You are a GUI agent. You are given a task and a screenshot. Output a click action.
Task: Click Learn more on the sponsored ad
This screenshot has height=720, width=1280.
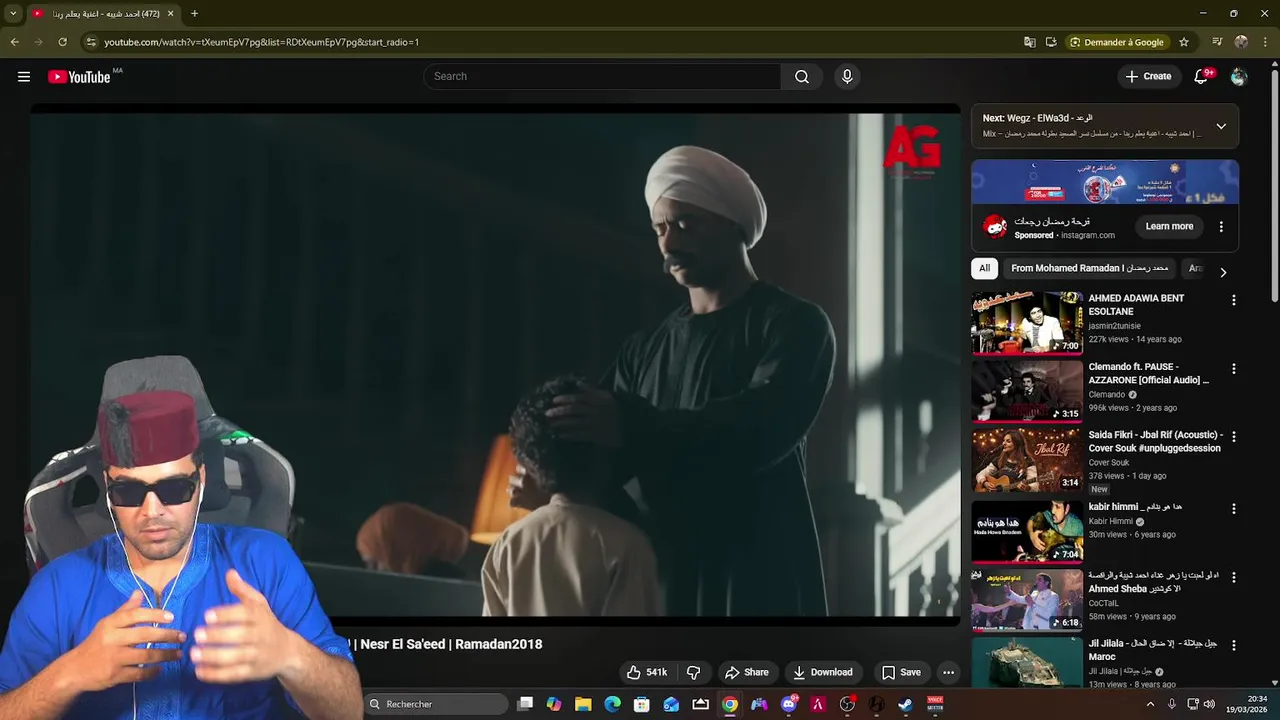click(1169, 227)
